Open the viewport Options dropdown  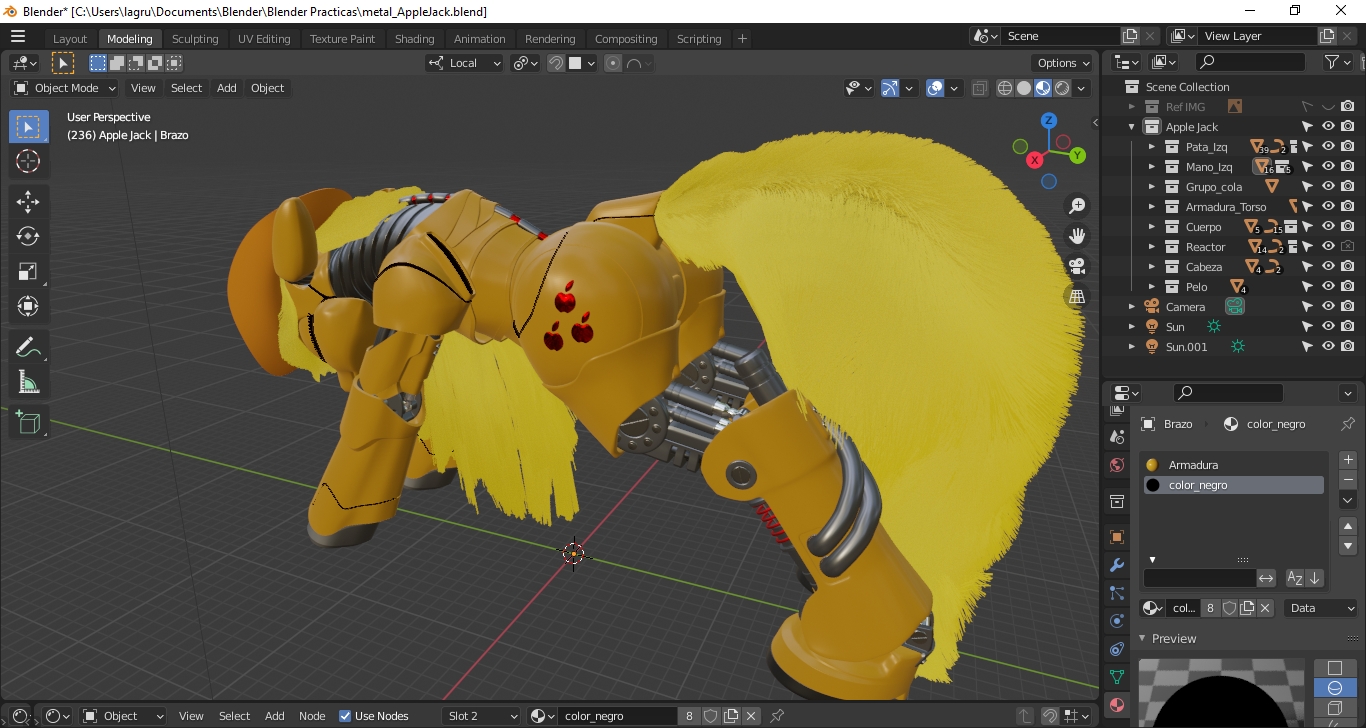[x=1064, y=63]
